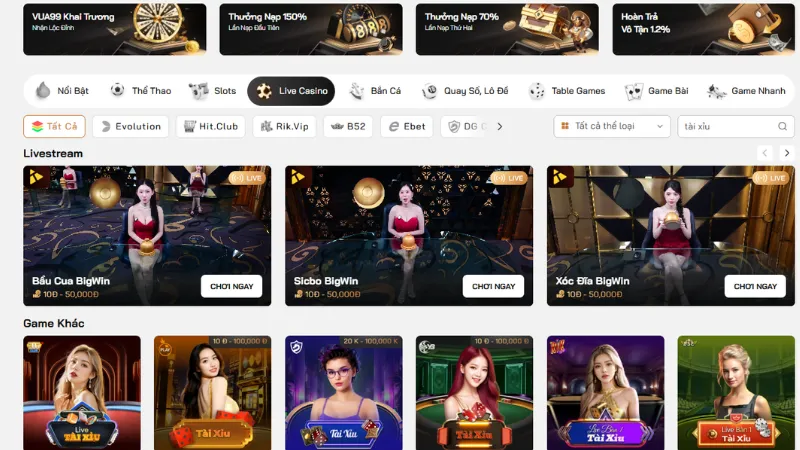Filter games by Evolution provider

click(131, 127)
